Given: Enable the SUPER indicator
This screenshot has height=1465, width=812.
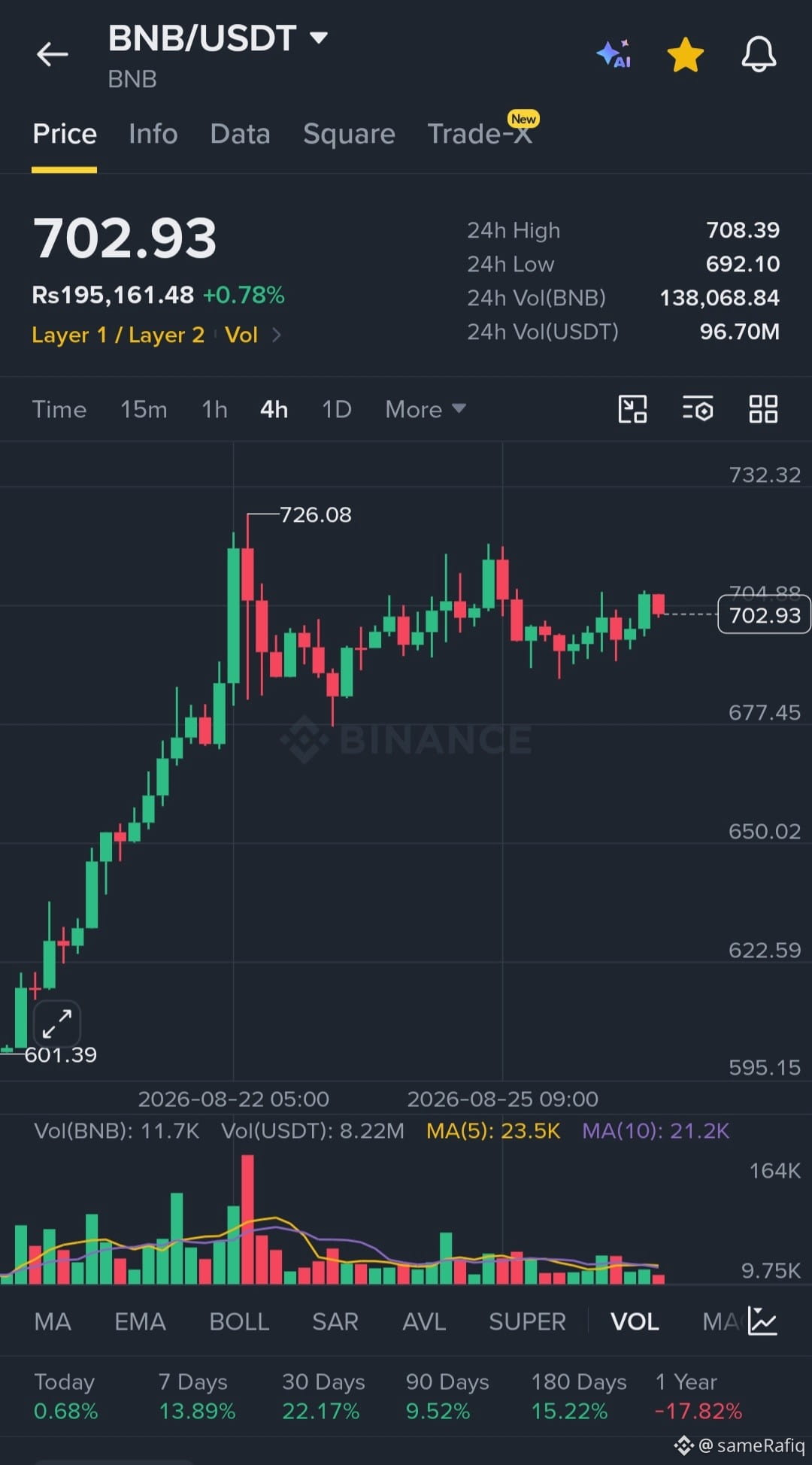Looking at the screenshot, I should [x=527, y=1321].
